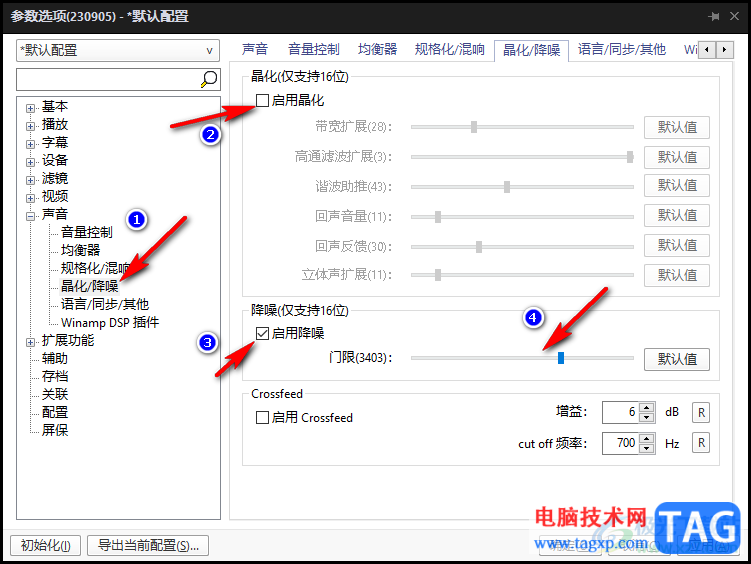Viewport: 751px width, 564px height.
Task: Click 默认值 button for 回声音量
Action: point(677,215)
